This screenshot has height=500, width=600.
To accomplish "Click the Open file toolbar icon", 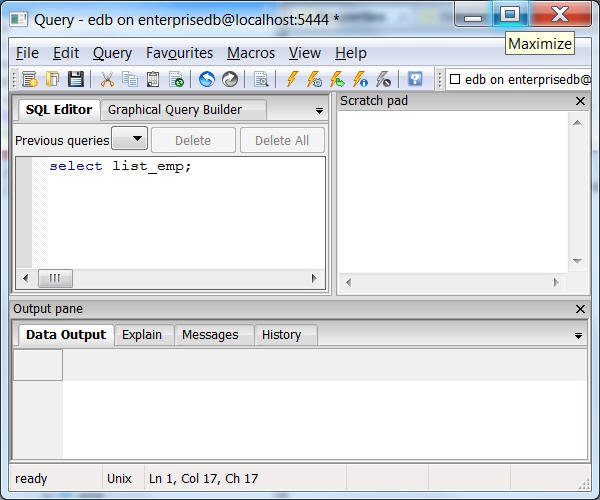I will pyautogui.click(x=52, y=80).
